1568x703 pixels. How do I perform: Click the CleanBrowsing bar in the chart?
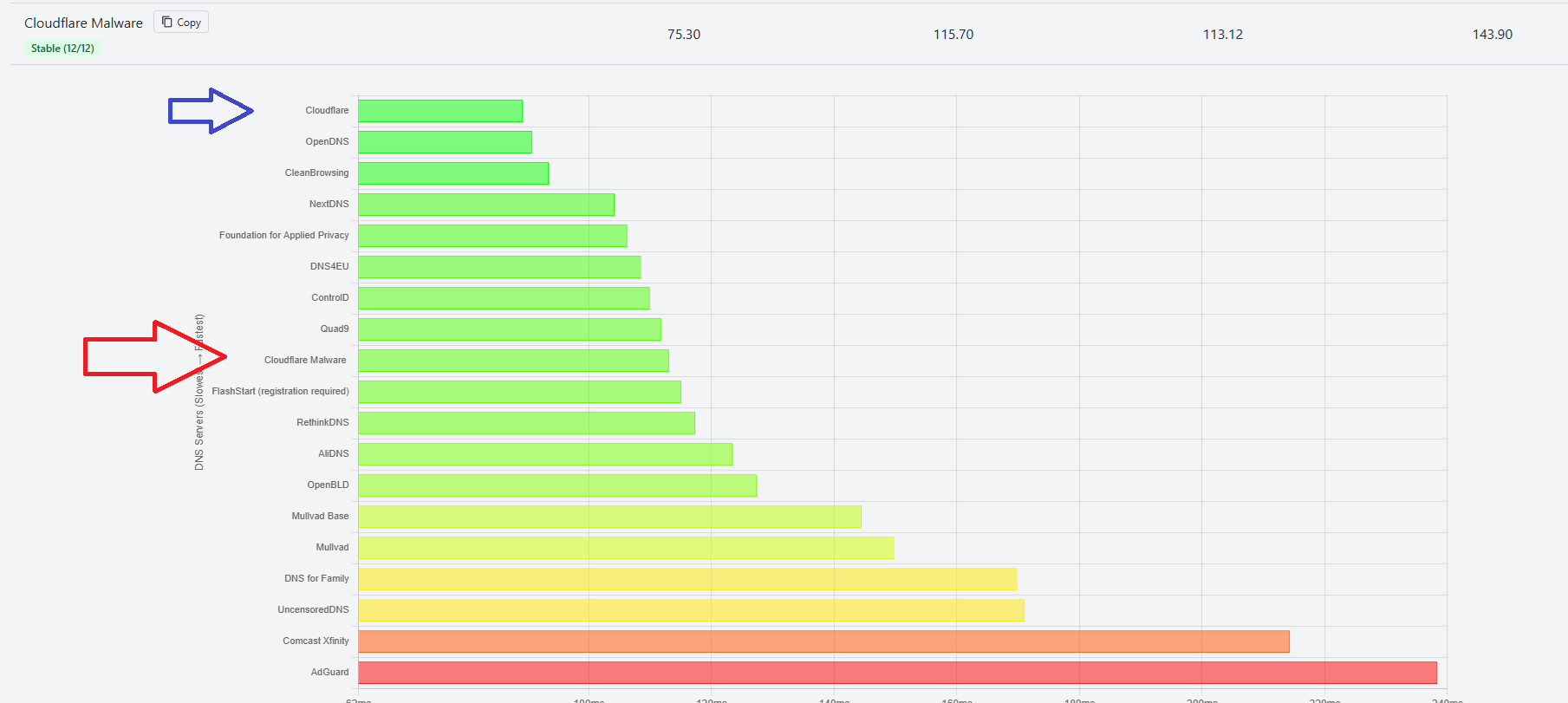(x=453, y=173)
